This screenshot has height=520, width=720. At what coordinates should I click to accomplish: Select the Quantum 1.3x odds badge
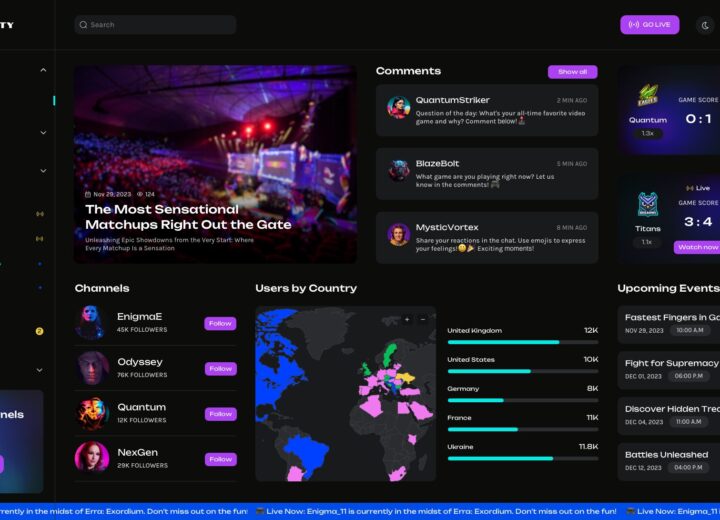pos(647,133)
